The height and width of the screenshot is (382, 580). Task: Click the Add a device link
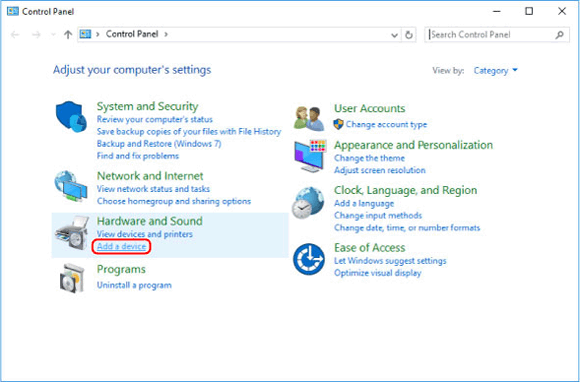tap(122, 246)
